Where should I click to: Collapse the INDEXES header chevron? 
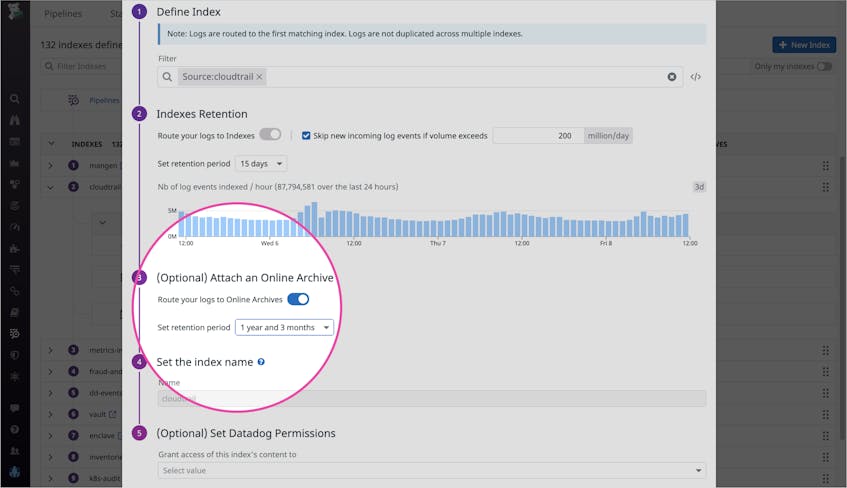(51, 144)
